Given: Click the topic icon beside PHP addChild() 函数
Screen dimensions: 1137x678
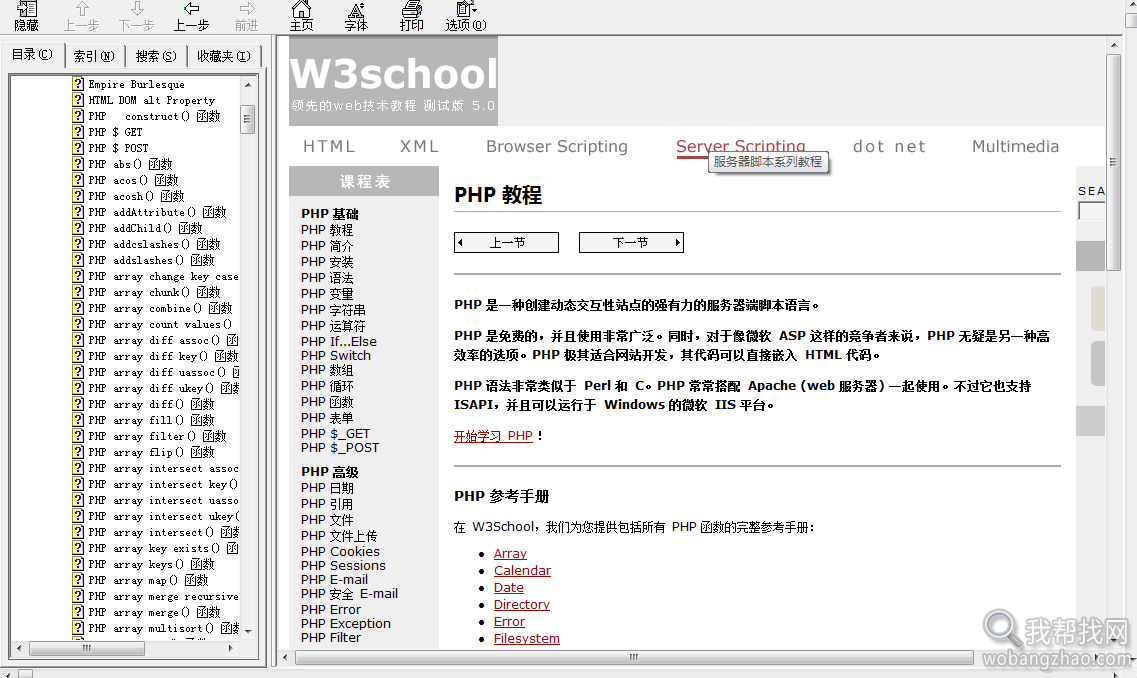Looking at the screenshot, I should coord(78,228).
